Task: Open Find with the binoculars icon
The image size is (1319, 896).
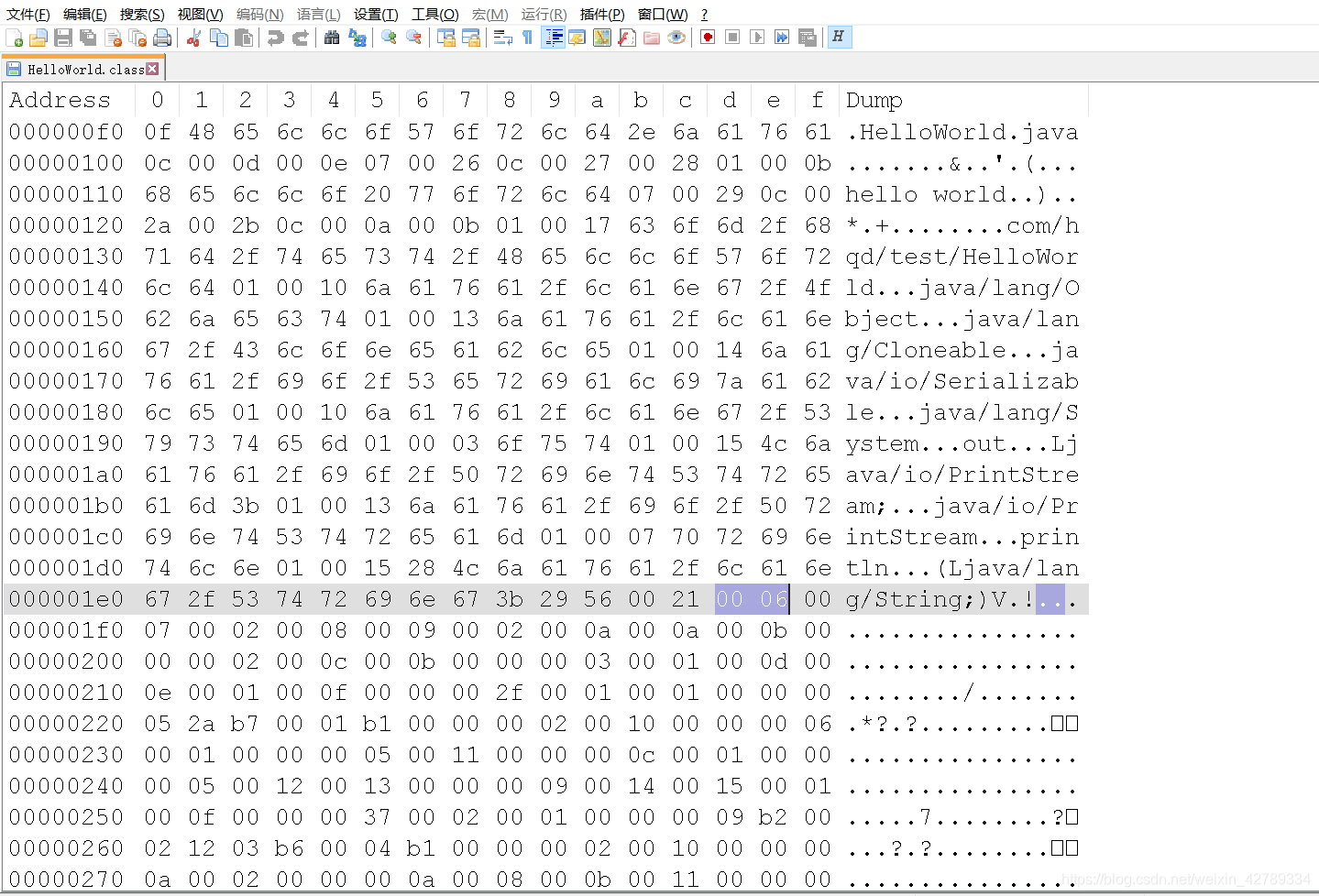Action: click(x=332, y=38)
